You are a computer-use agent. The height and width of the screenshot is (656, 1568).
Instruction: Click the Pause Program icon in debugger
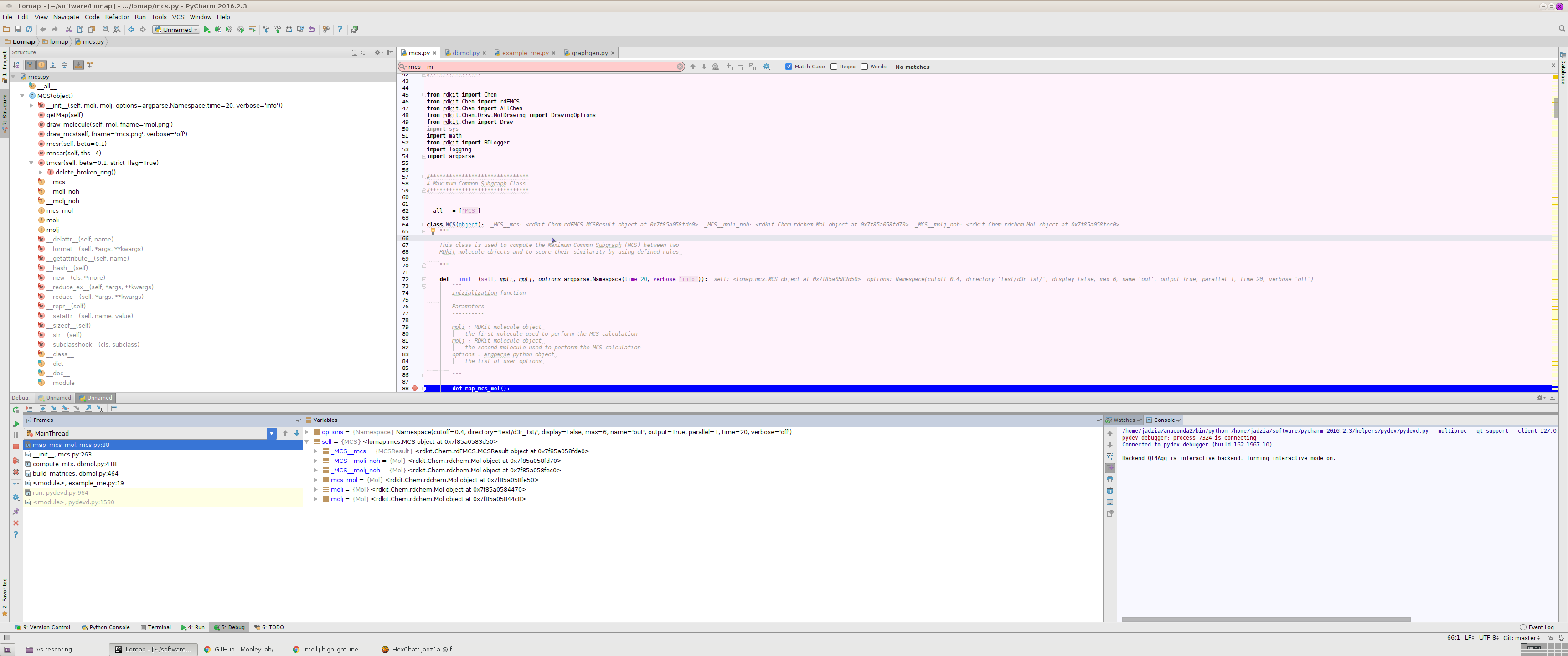[16, 435]
